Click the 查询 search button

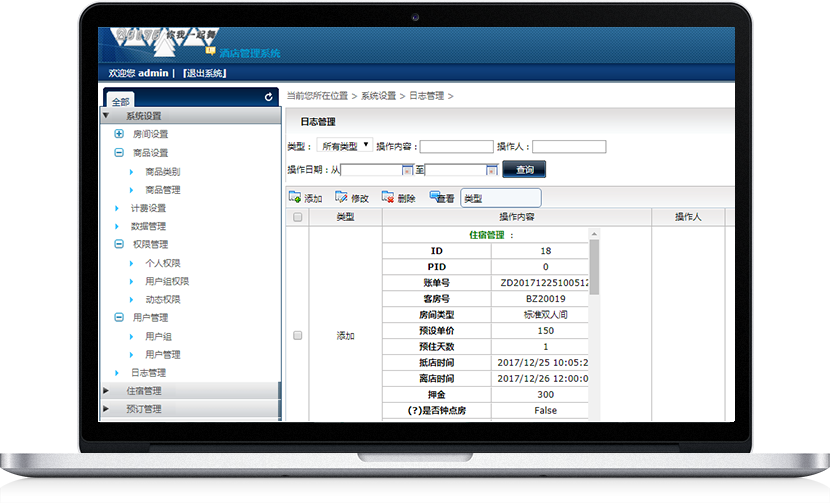click(524, 170)
